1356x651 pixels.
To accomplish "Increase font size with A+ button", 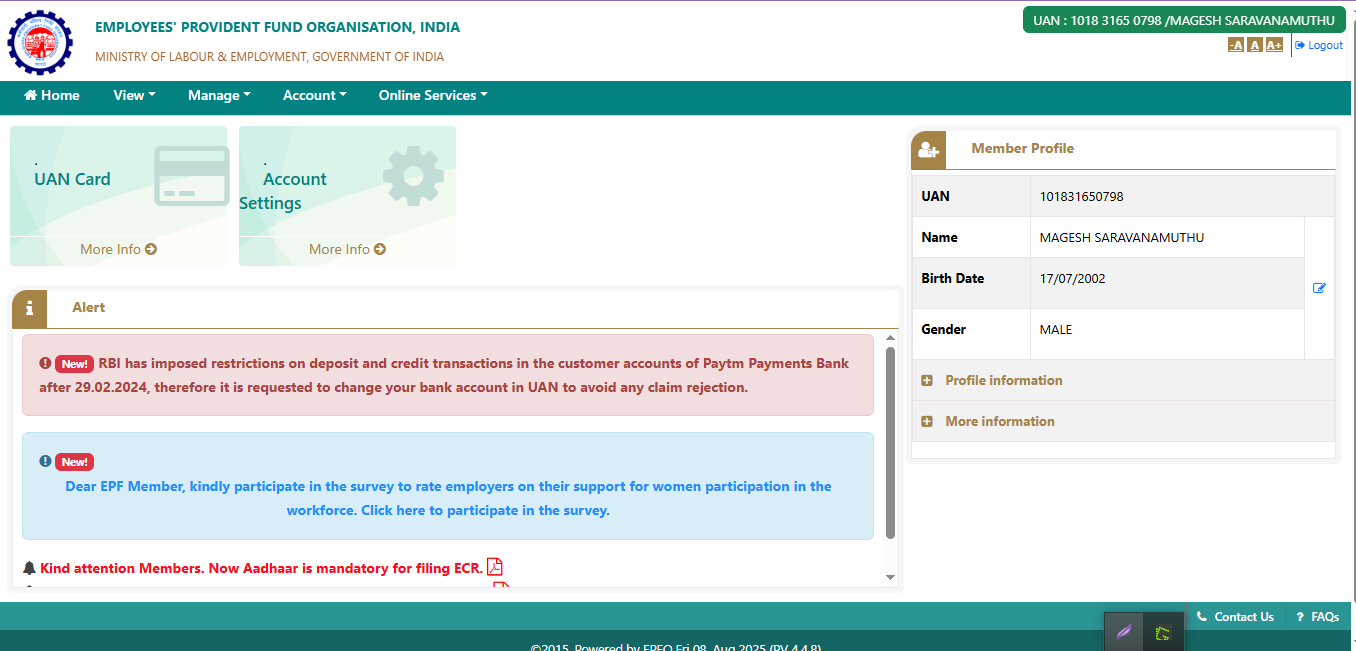I will tap(1274, 45).
